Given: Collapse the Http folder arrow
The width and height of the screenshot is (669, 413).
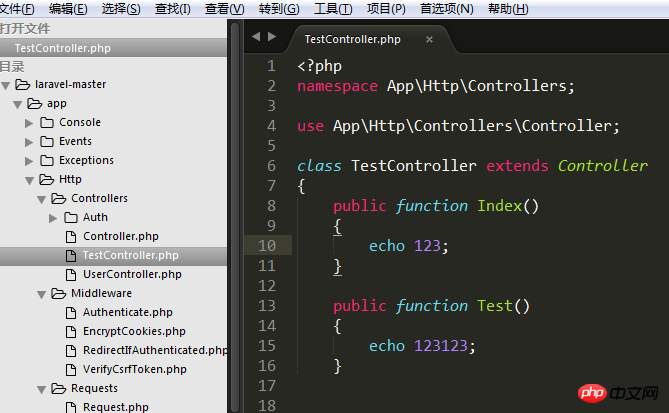Looking at the screenshot, I should pyautogui.click(x=29, y=180).
